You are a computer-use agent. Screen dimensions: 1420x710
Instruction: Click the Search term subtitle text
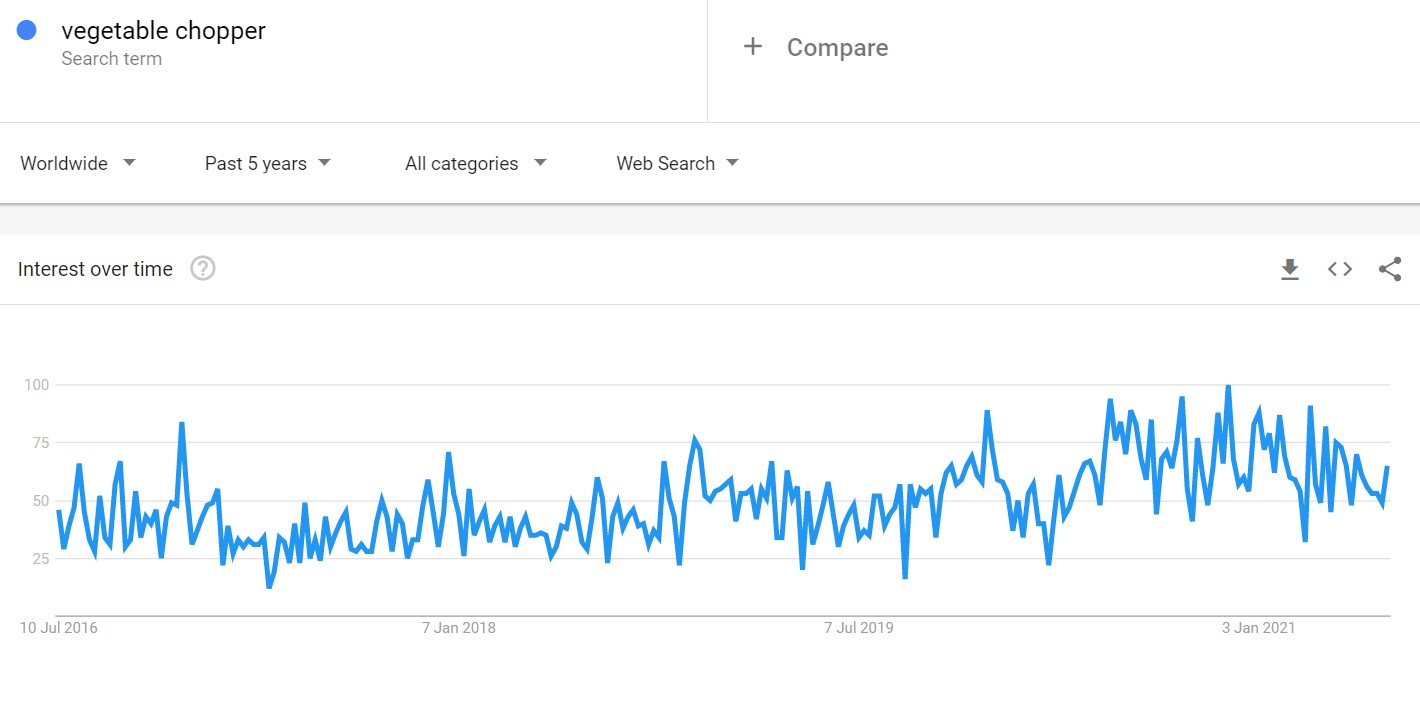[x=111, y=58]
